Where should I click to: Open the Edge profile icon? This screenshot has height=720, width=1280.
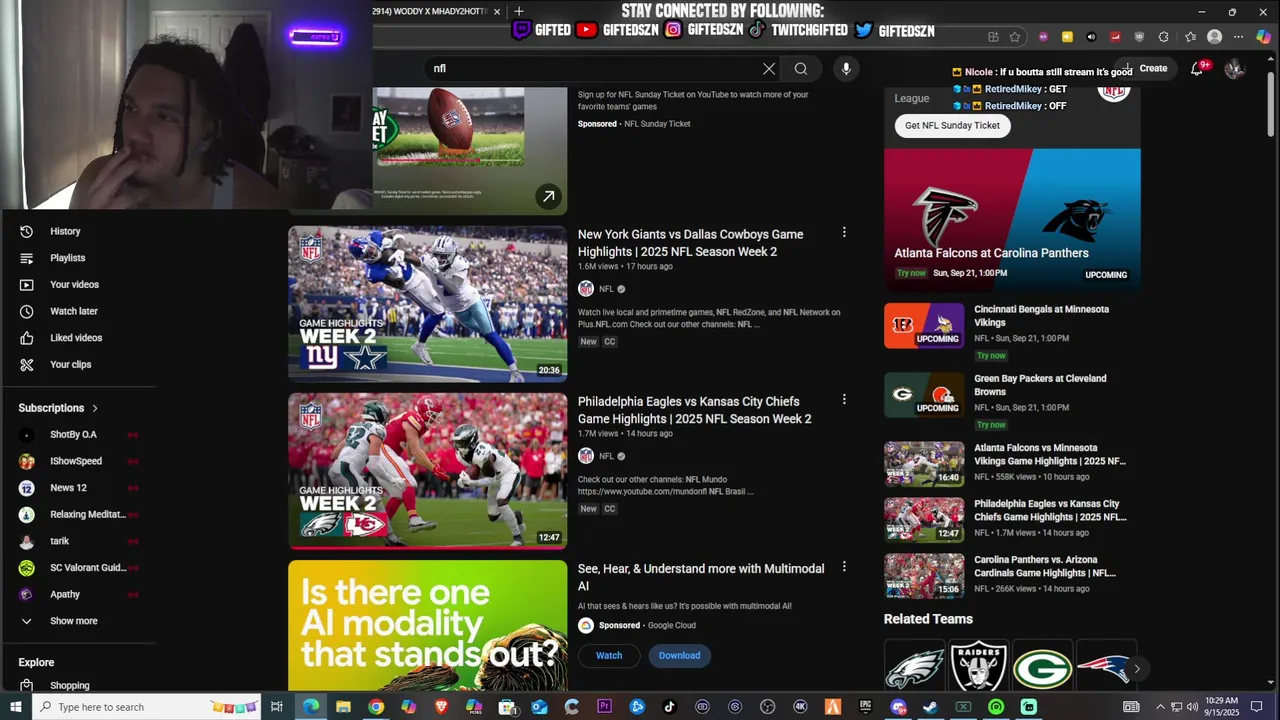coord(1214,37)
